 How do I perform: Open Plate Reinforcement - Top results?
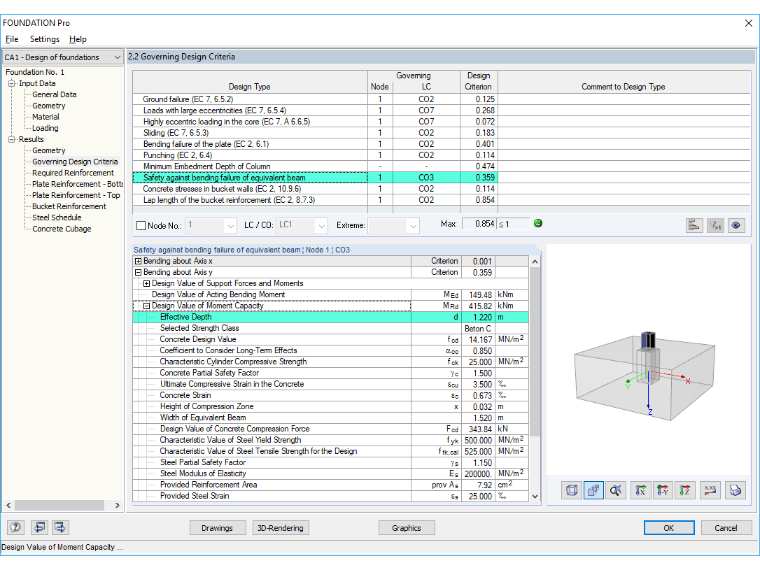click(x=76, y=195)
